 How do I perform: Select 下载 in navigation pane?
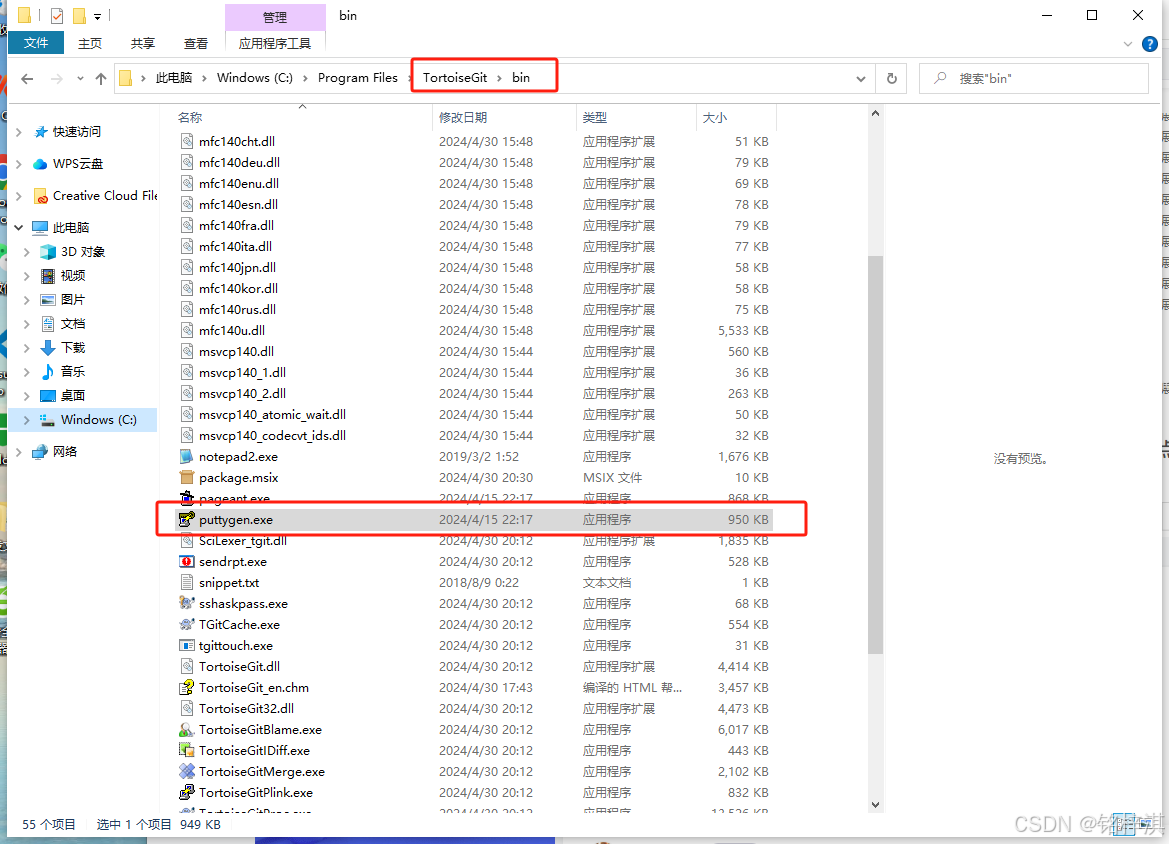pos(73,347)
